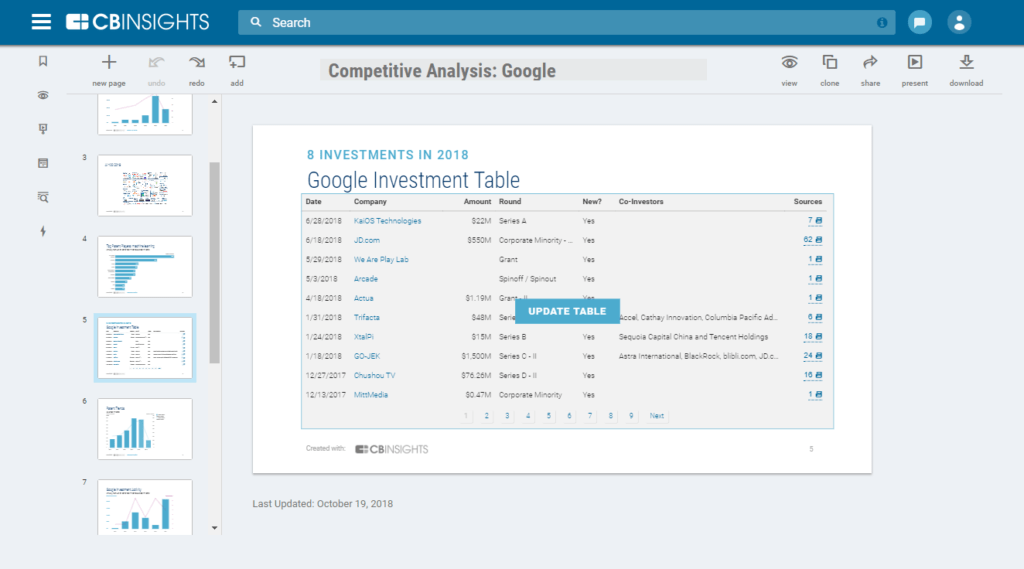Open sources icon for XtalPi row
The height and width of the screenshot is (569, 1024).
coord(818,336)
